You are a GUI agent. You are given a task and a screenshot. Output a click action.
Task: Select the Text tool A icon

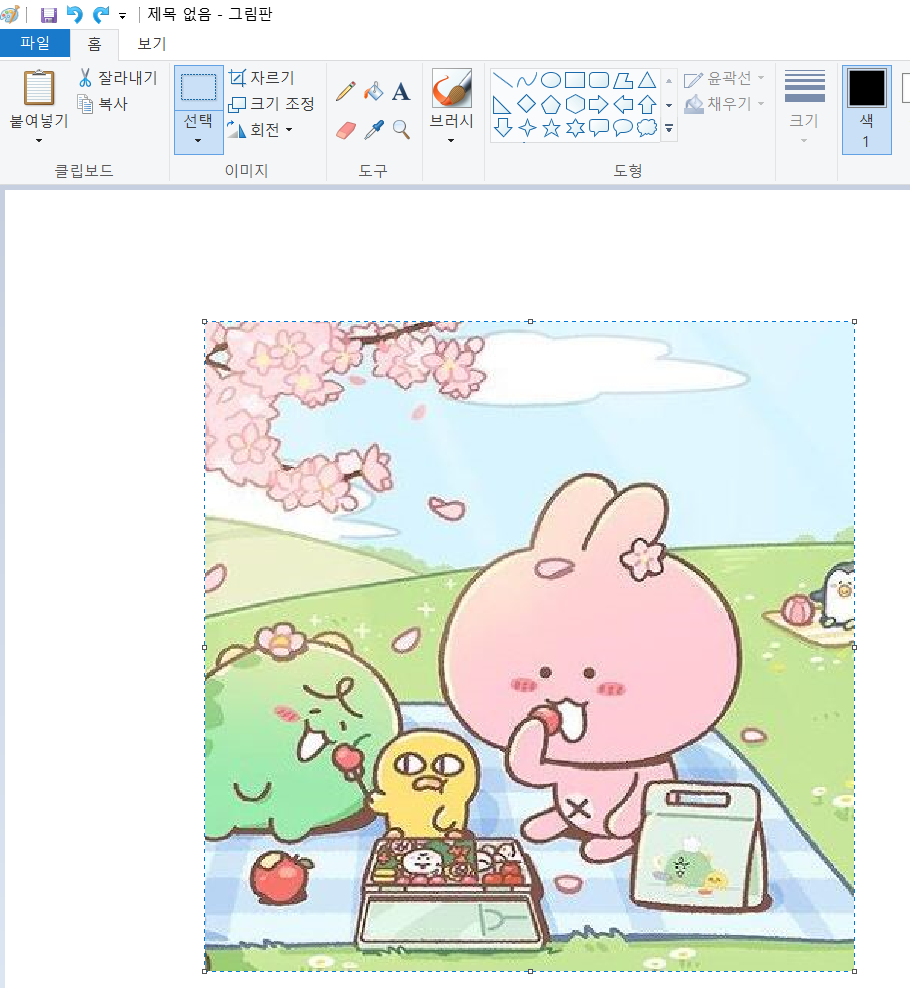(401, 91)
